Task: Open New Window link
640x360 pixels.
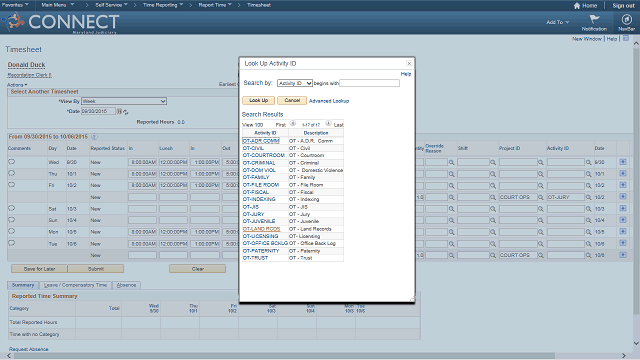Action: [587, 39]
